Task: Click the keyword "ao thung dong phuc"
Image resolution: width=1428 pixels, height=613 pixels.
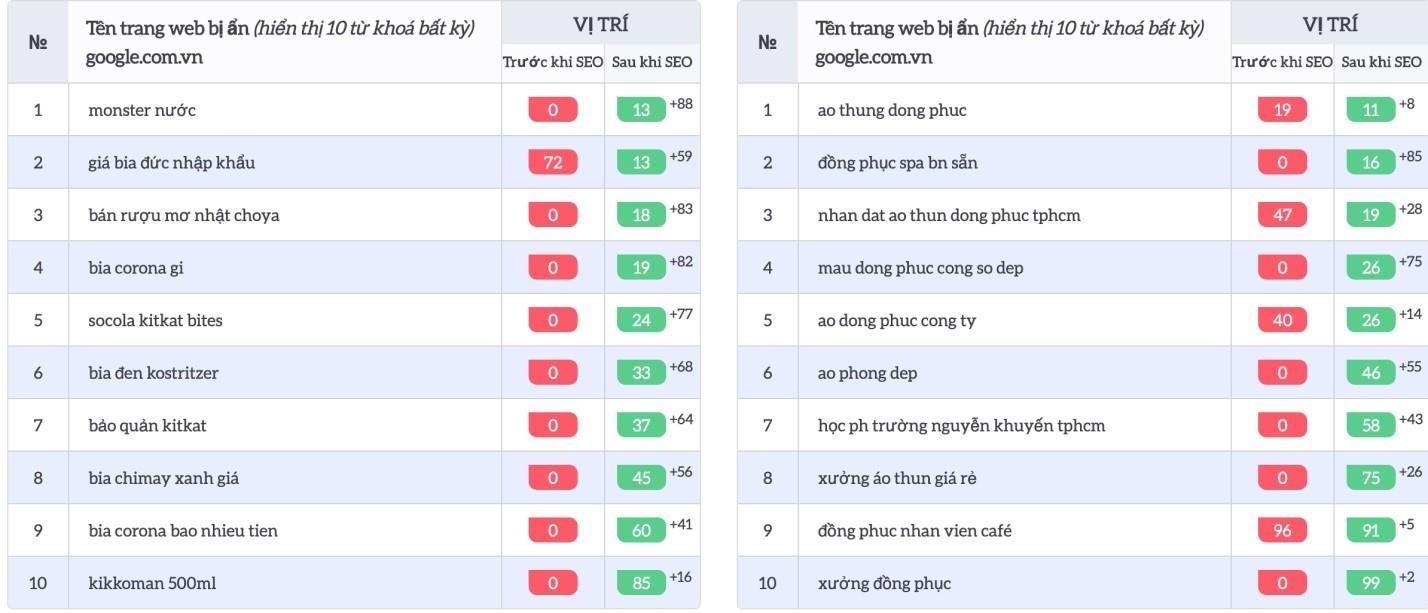Action: [892, 110]
